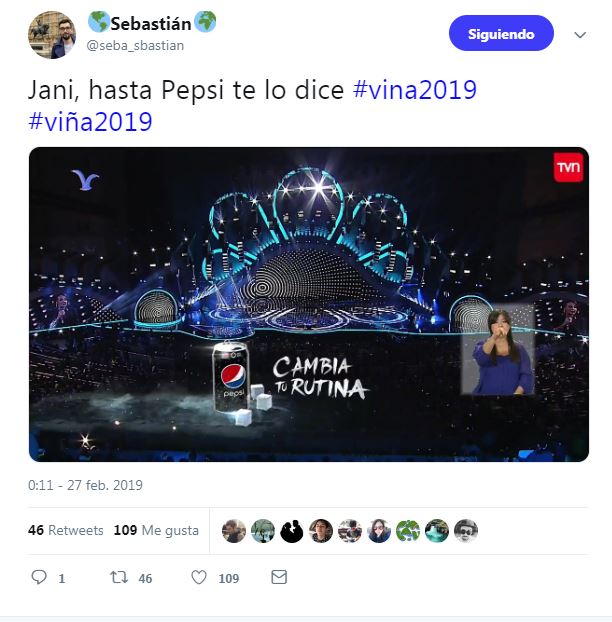
Task: View the 109 Me gusta list
Action: tap(156, 530)
